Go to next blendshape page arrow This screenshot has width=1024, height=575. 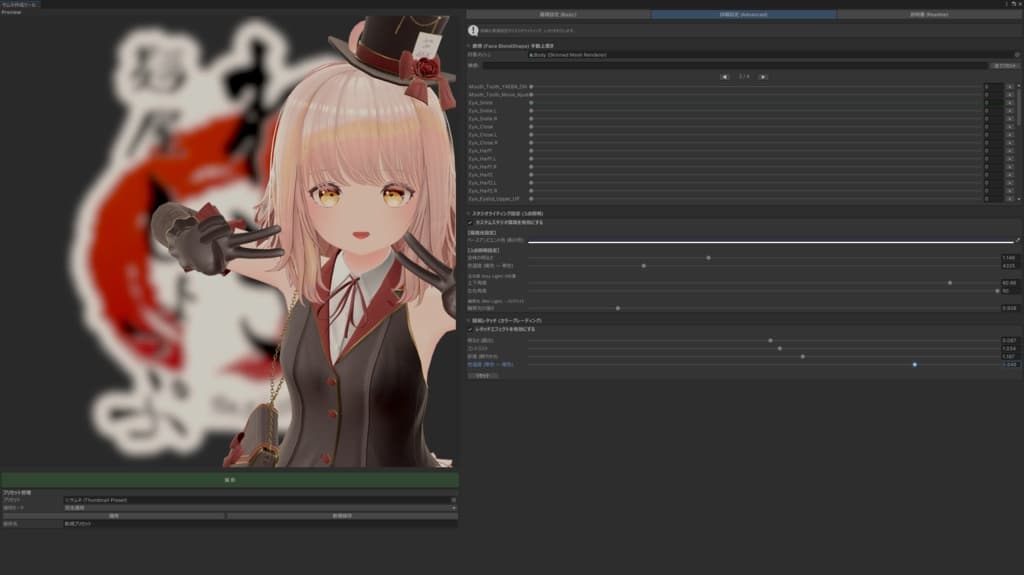(x=763, y=76)
